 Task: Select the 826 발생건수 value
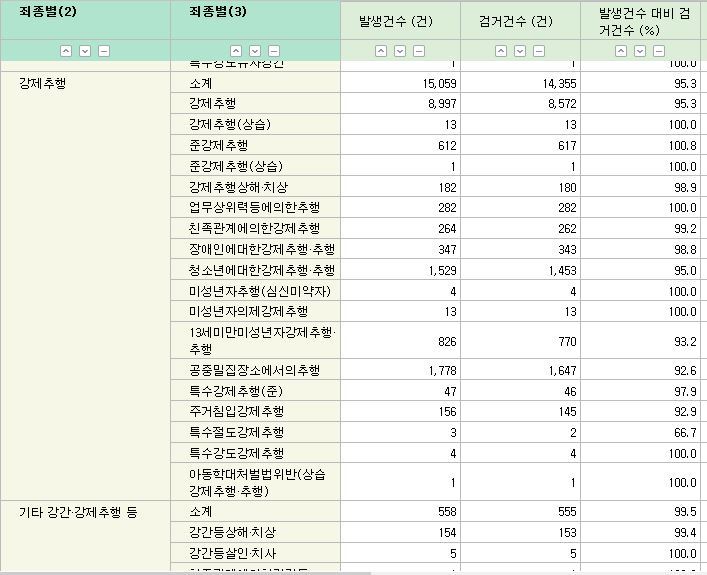447,341
